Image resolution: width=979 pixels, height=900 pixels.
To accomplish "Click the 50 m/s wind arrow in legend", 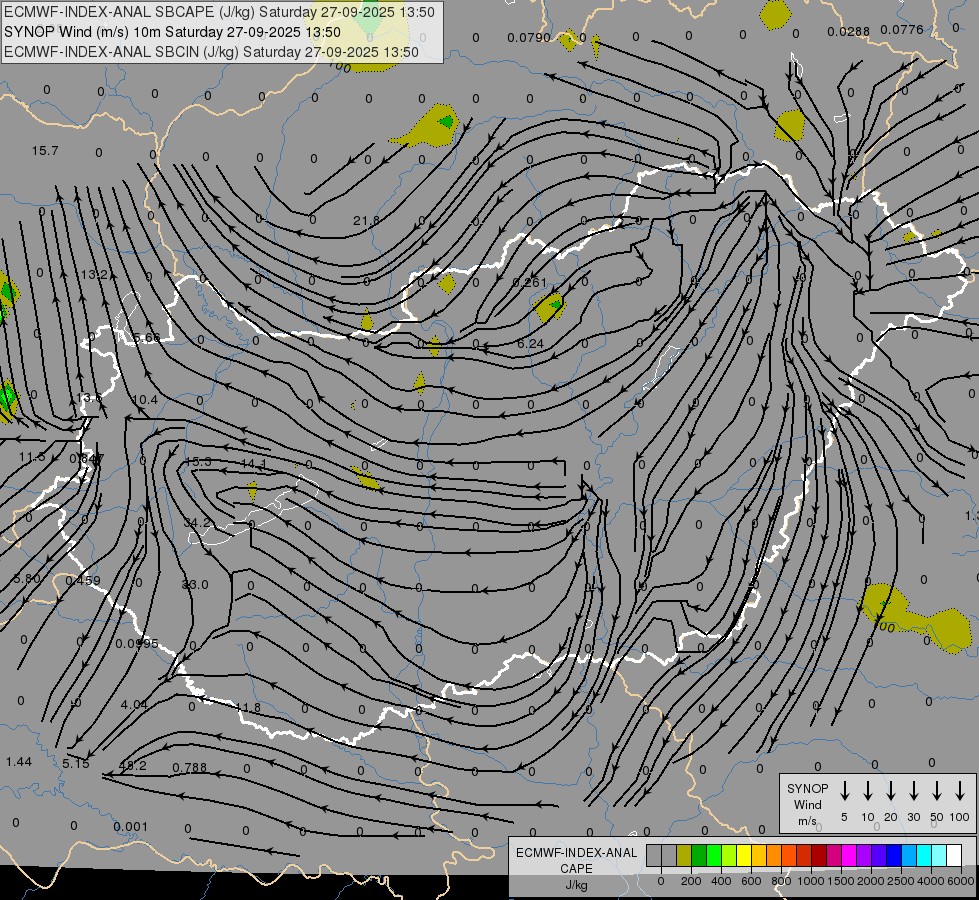I will (x=937, y=791).
